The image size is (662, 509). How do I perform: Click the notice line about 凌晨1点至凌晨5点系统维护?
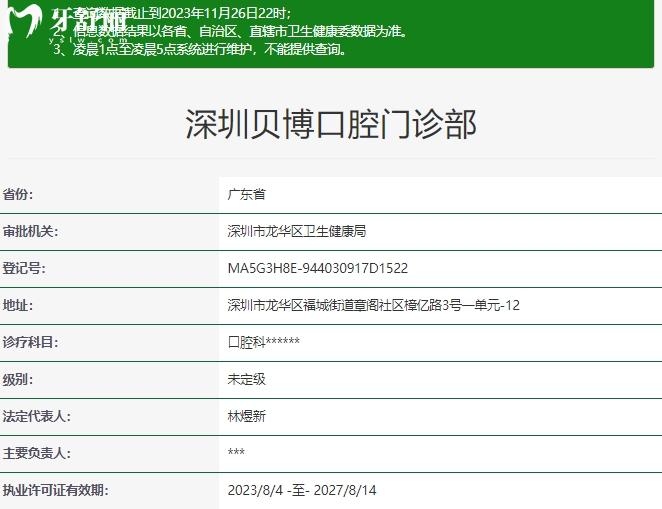200,49
